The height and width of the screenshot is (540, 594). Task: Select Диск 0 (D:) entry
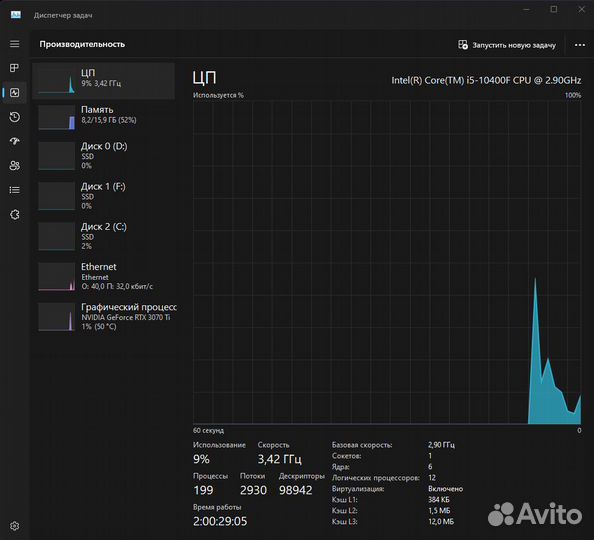coord(103,156)
